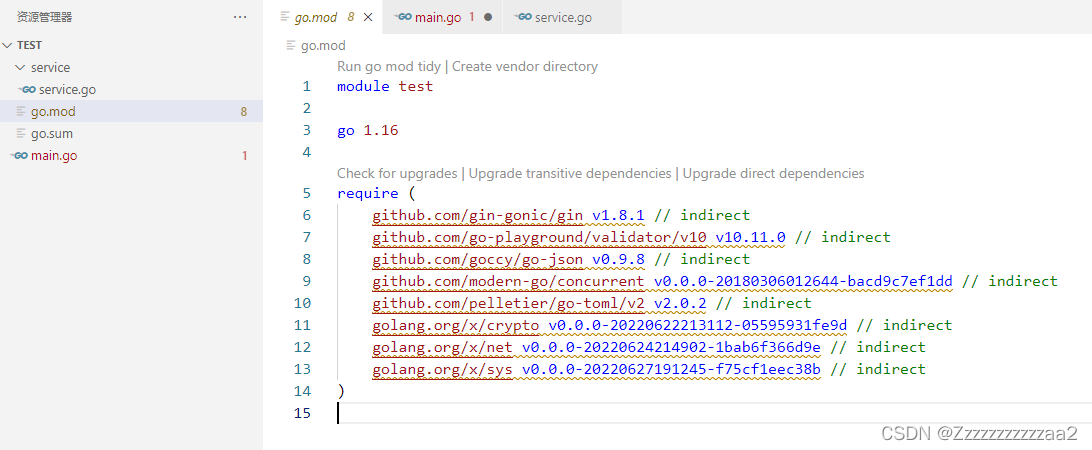Click the file icon beside go.sum
The height and width of the screenshot is (450, 1092).
click(21, 134)
